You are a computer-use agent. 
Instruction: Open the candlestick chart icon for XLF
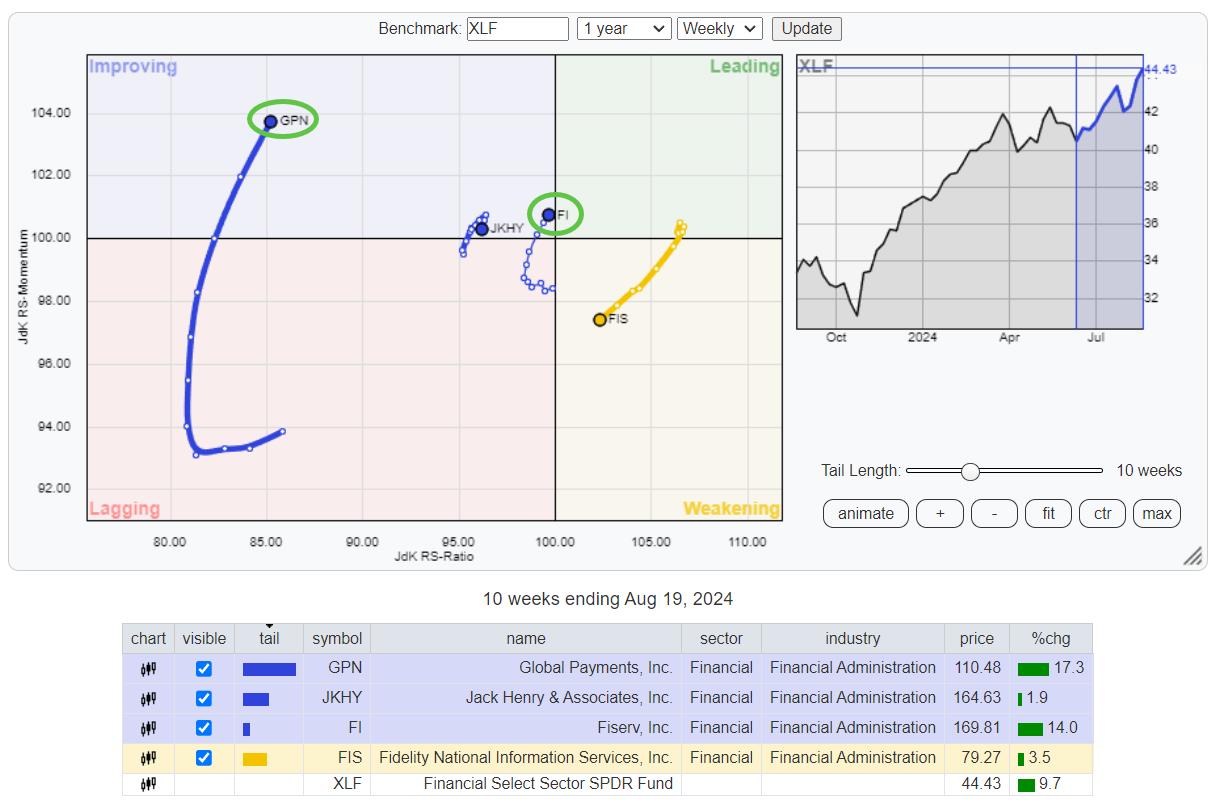[148, 784]
